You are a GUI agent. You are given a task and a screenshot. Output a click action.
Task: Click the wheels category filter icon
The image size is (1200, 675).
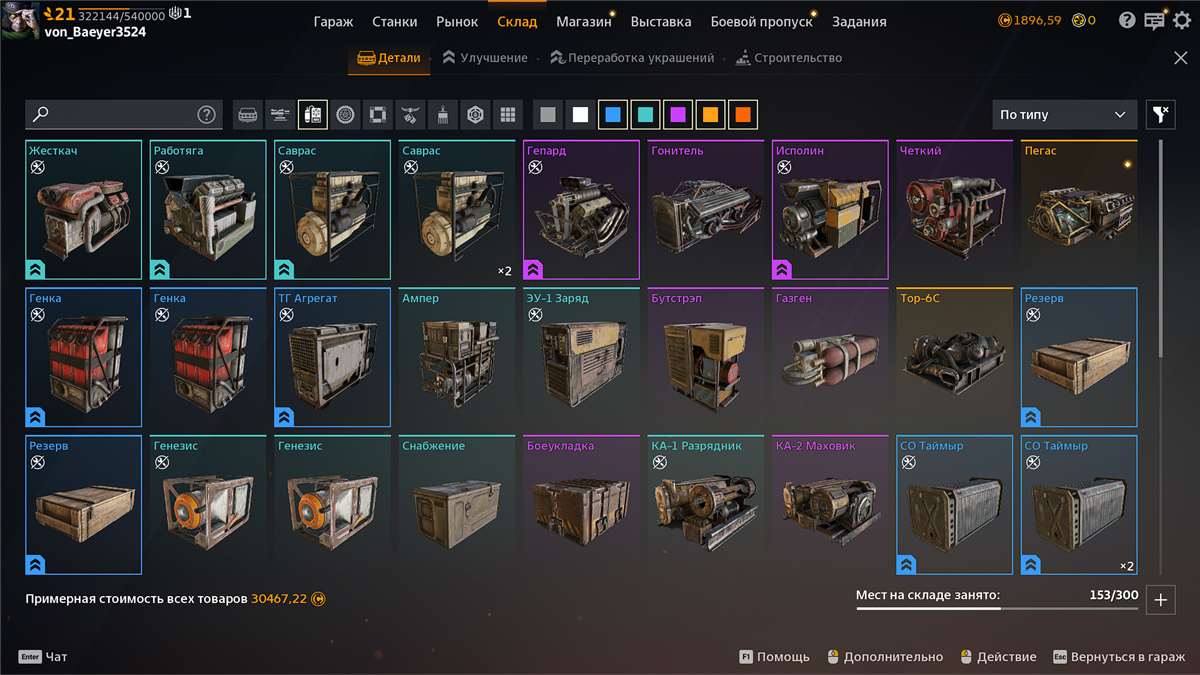pos(345,114)
